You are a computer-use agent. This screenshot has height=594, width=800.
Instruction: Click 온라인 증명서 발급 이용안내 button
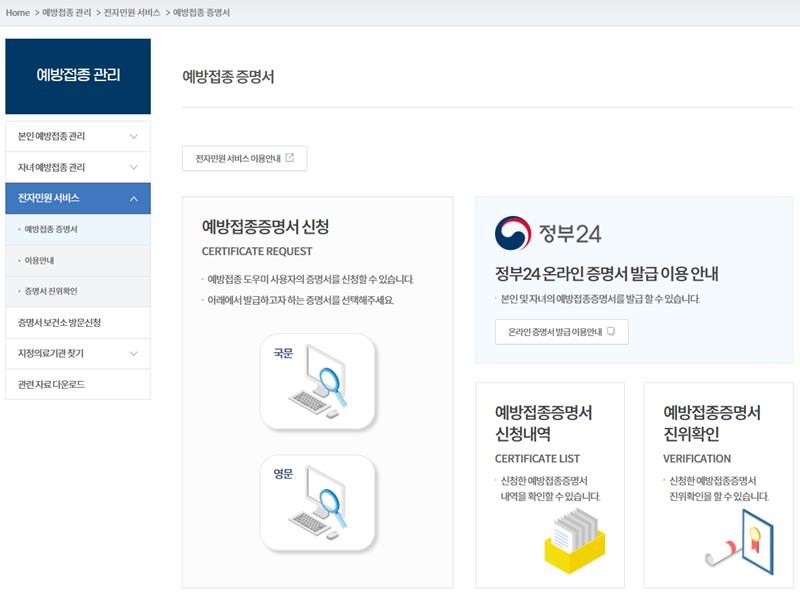click(x=561, y=332)
